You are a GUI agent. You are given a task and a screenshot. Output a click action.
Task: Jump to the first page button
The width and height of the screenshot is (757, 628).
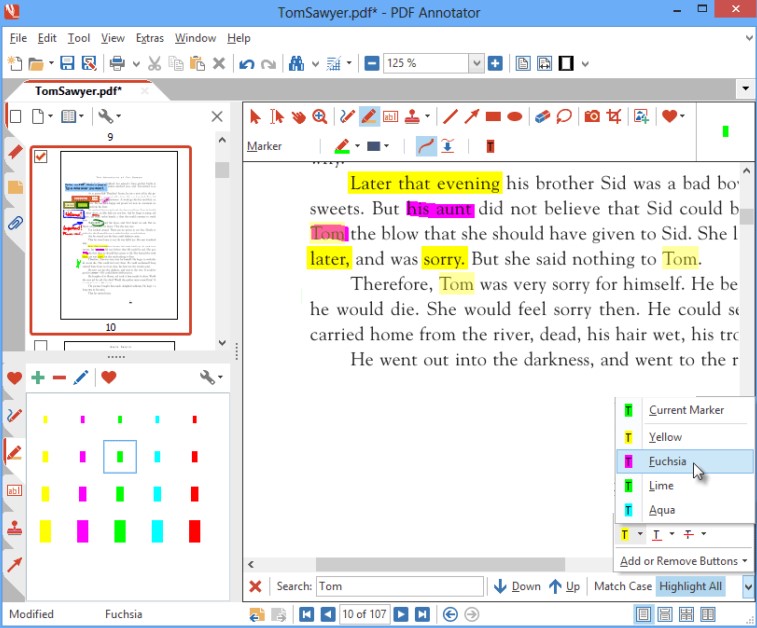pos(307,614)
